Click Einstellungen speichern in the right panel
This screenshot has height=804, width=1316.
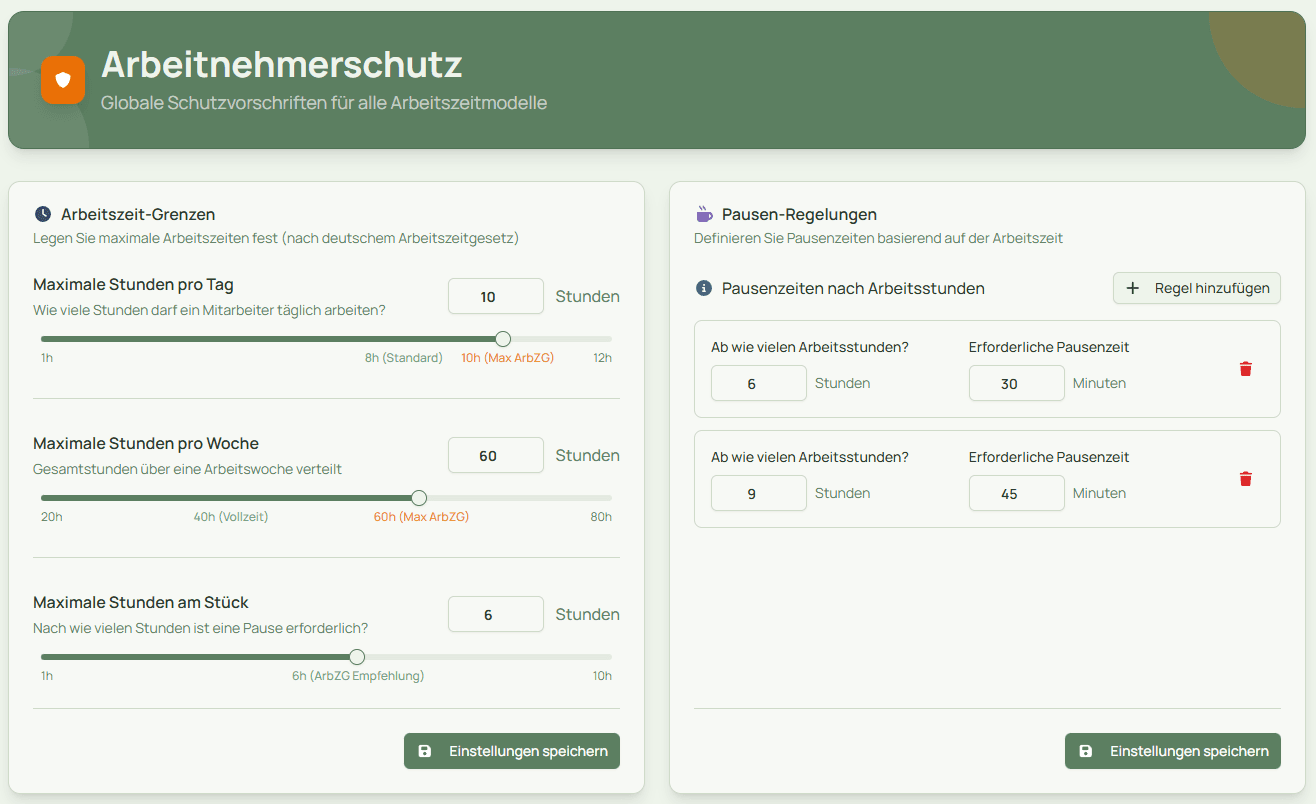1172,750
